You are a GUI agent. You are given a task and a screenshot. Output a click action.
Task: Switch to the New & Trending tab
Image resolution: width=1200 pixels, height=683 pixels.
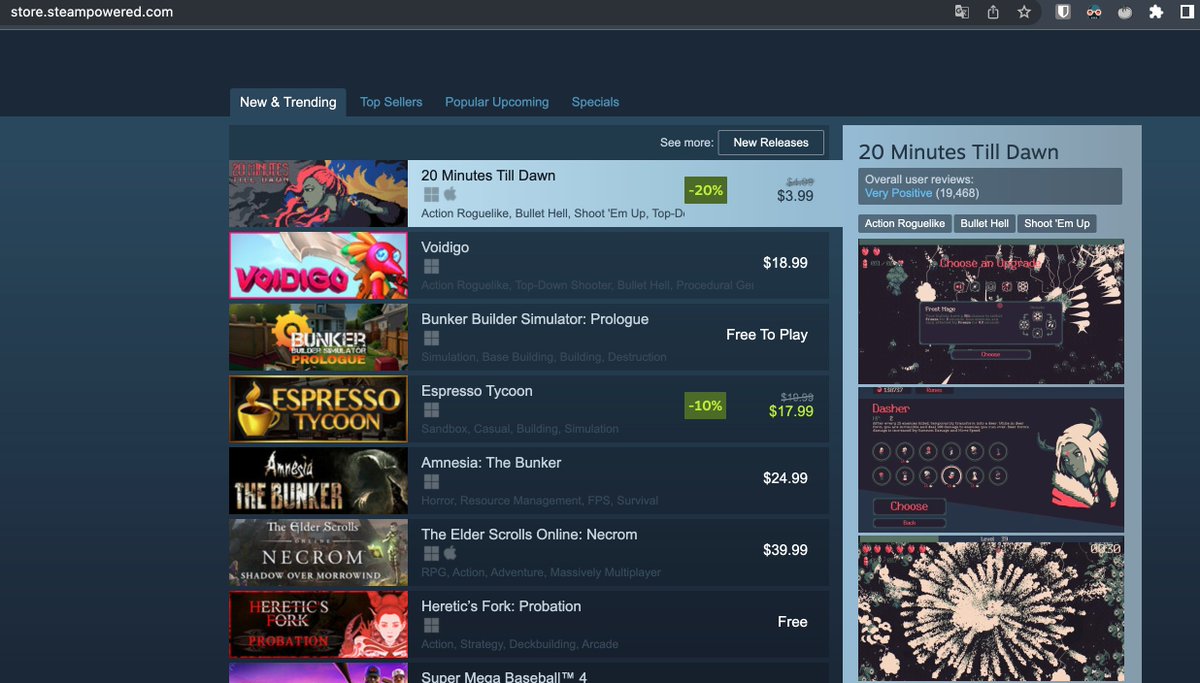(x=288, y=102)
